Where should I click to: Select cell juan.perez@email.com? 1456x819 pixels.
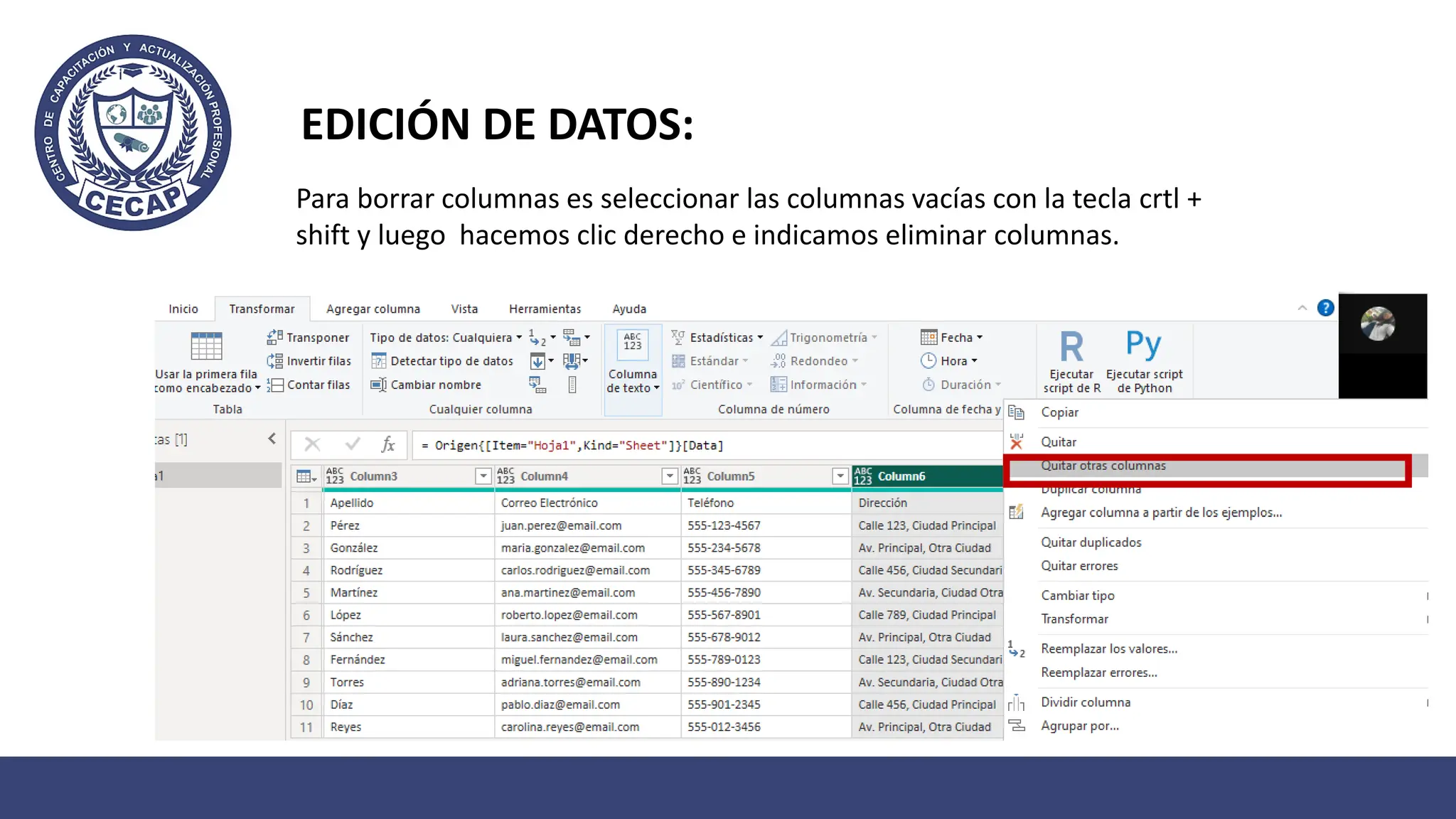tap(587, 525)
